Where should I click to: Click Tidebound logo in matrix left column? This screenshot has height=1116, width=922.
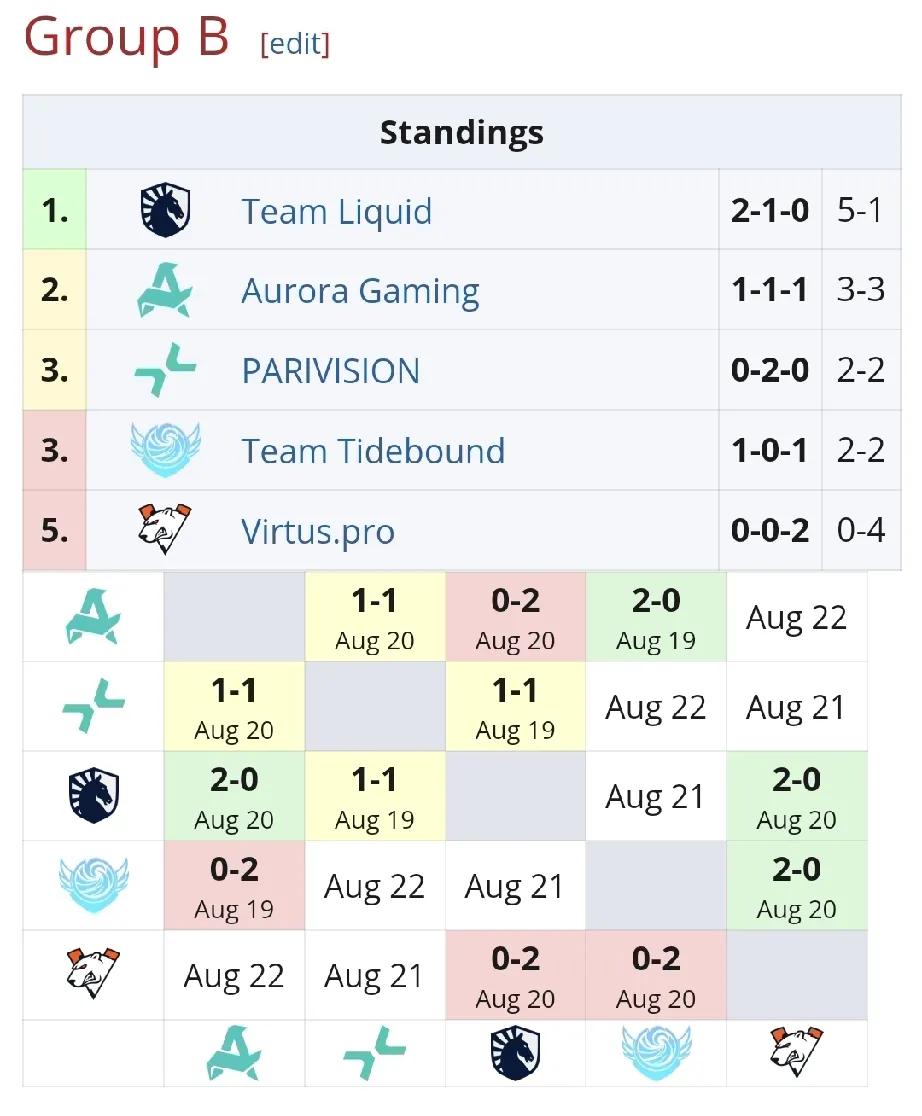point(93,885)
